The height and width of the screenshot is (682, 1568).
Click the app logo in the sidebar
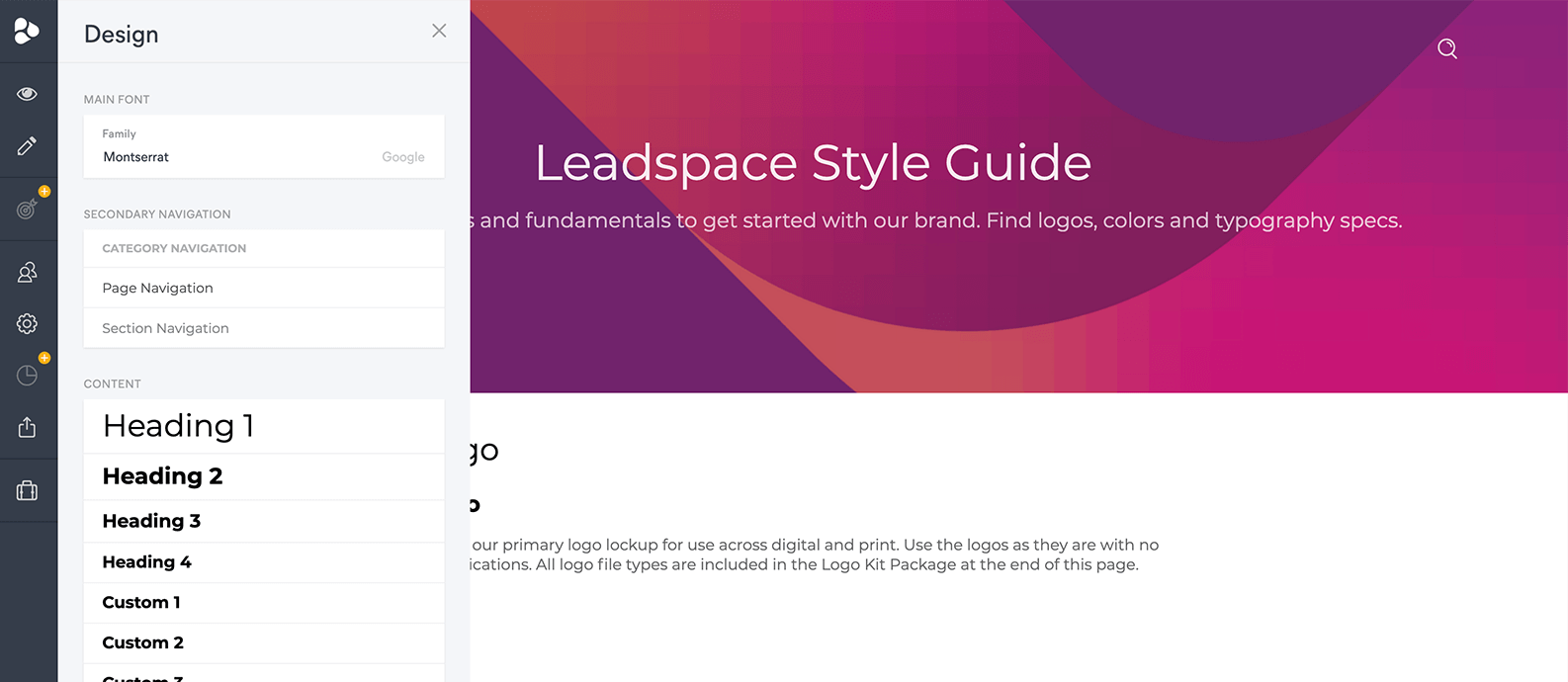(x=27, y=31)
